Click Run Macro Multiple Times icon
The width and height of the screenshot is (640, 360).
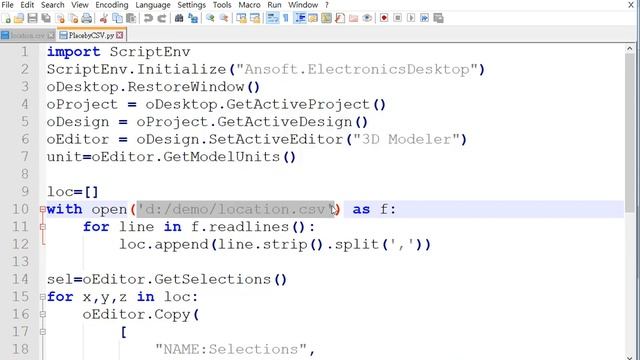coord(424,18)
